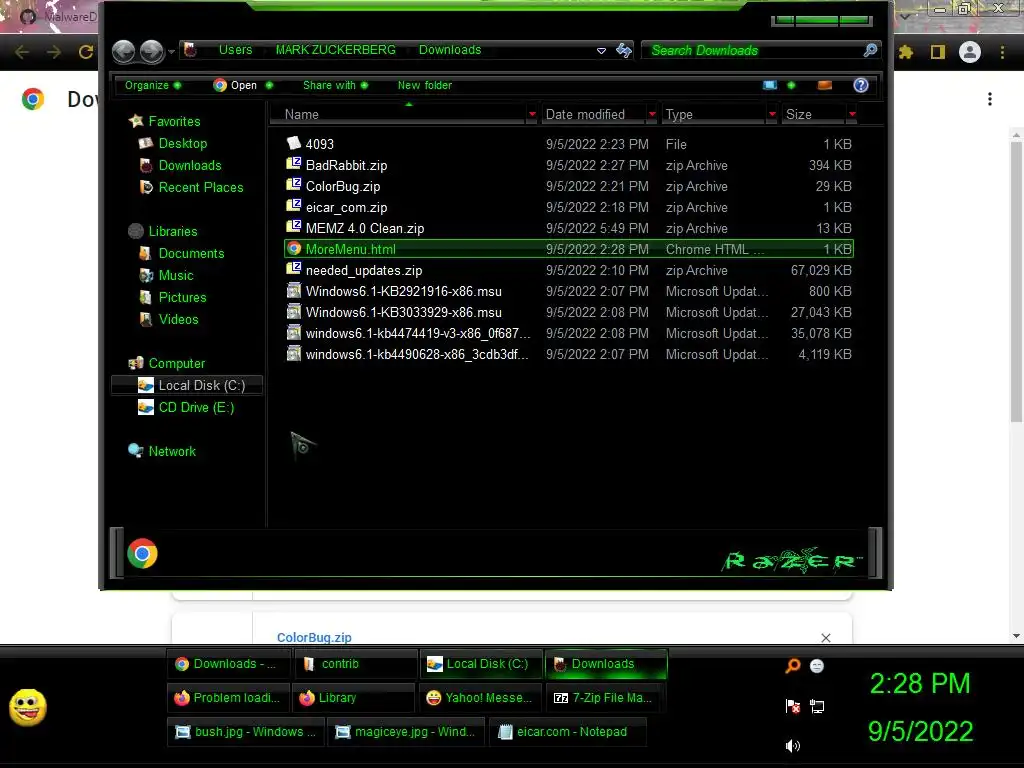This screenshot has width=1024, height=768.
Task: Click the Chrome profile avatar icon
Action: (970, 52)
